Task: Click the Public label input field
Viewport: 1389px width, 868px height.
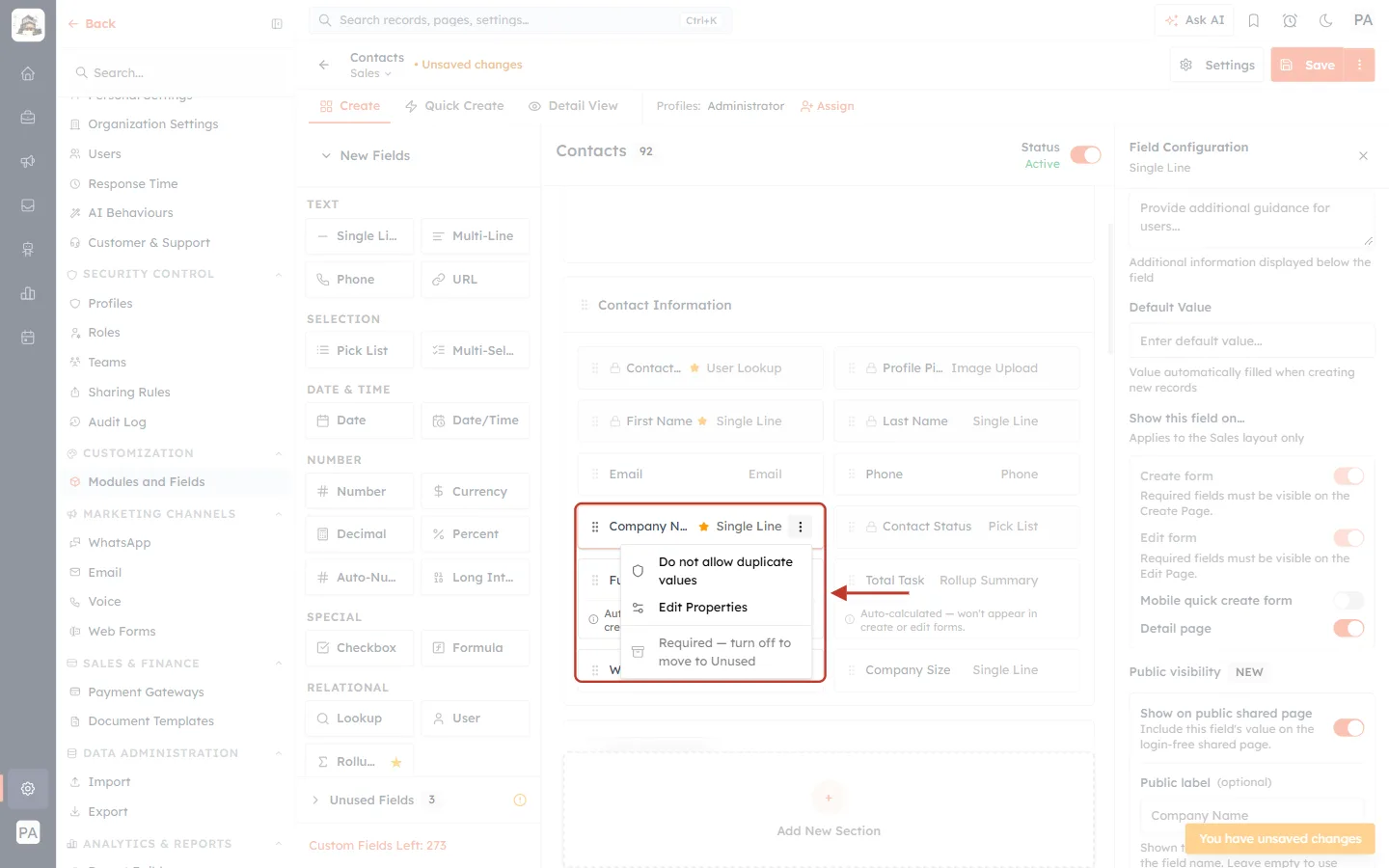Action: (1252, 815)
